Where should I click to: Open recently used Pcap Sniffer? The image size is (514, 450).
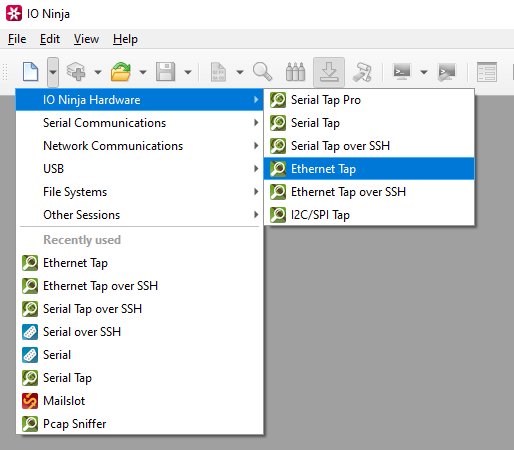point(139,424)
